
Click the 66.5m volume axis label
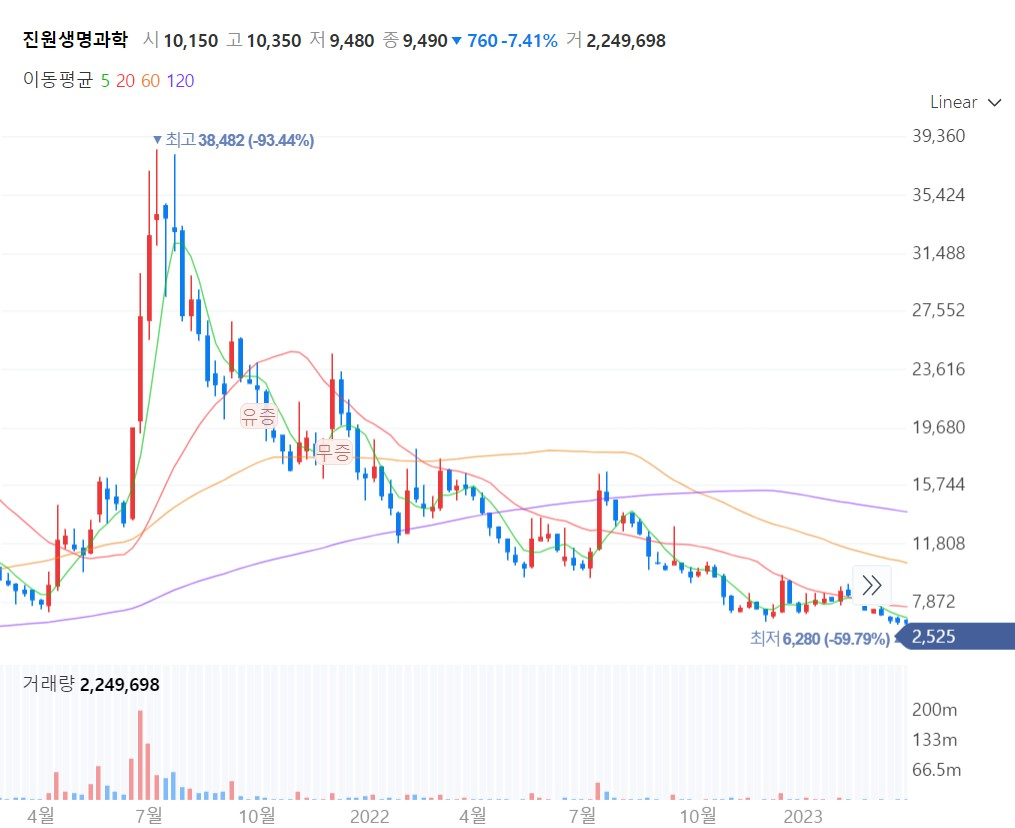pyautogui.click(x=936, y=770)
